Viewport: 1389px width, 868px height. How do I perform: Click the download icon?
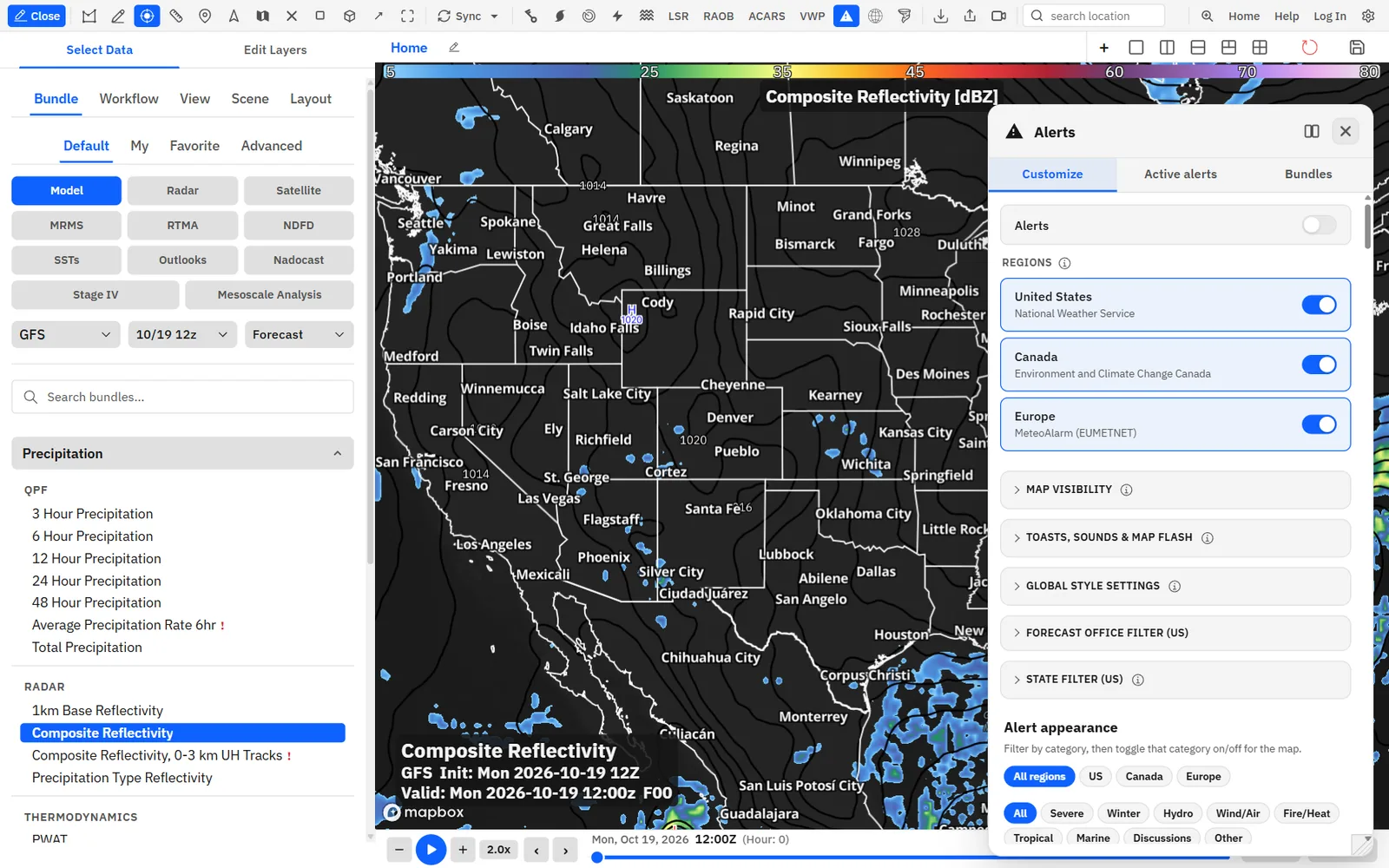click(940, 16)
